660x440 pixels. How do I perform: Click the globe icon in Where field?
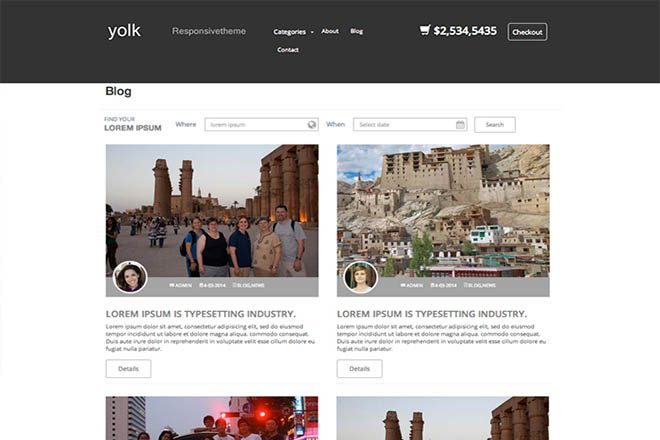(311, 125)
